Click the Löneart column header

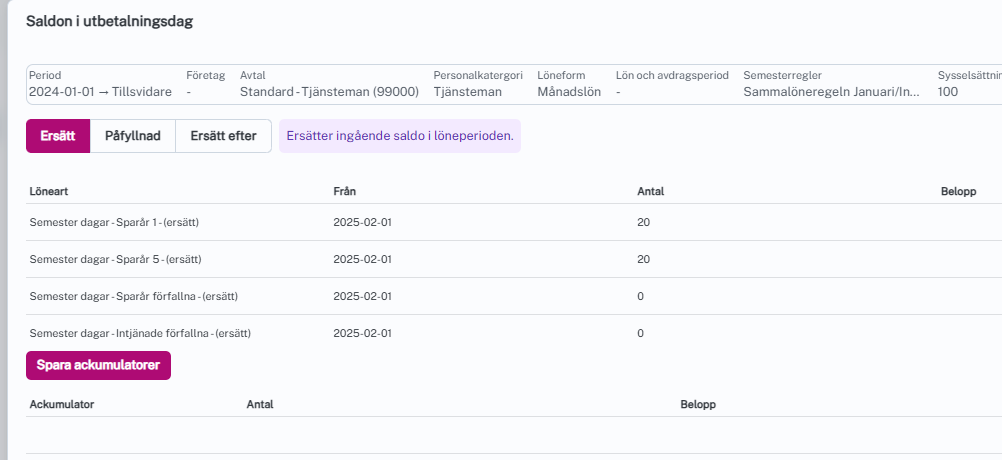[49, 191]
